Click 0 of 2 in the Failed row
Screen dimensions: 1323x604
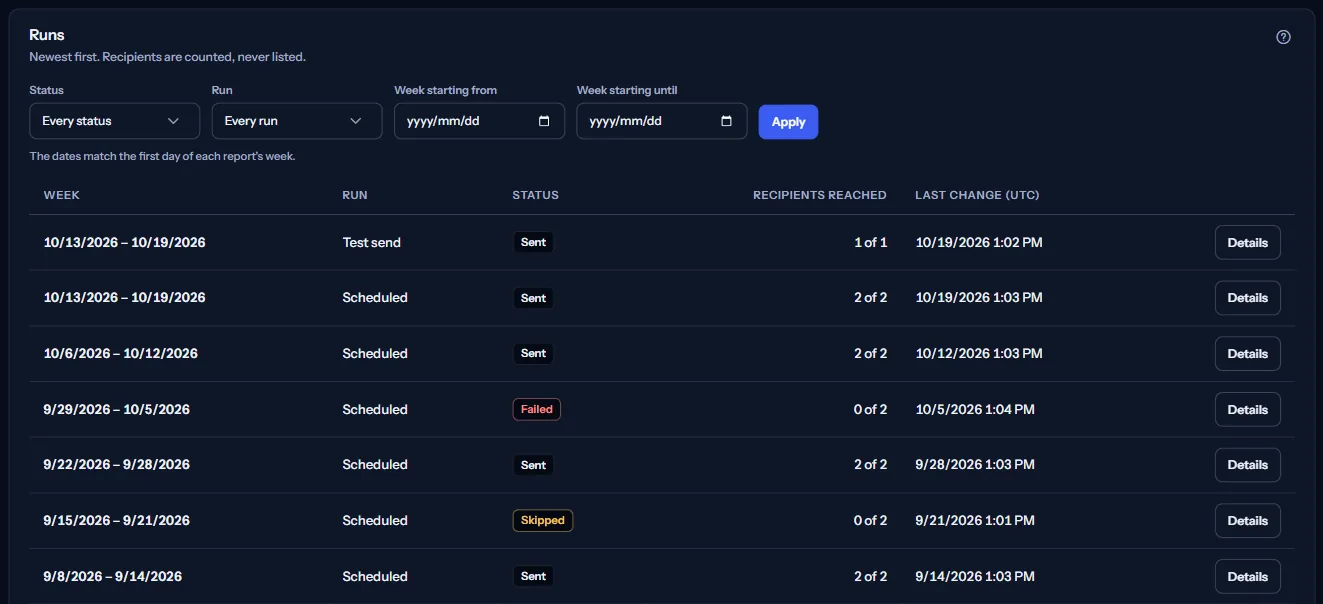click(x=870, y=409)
